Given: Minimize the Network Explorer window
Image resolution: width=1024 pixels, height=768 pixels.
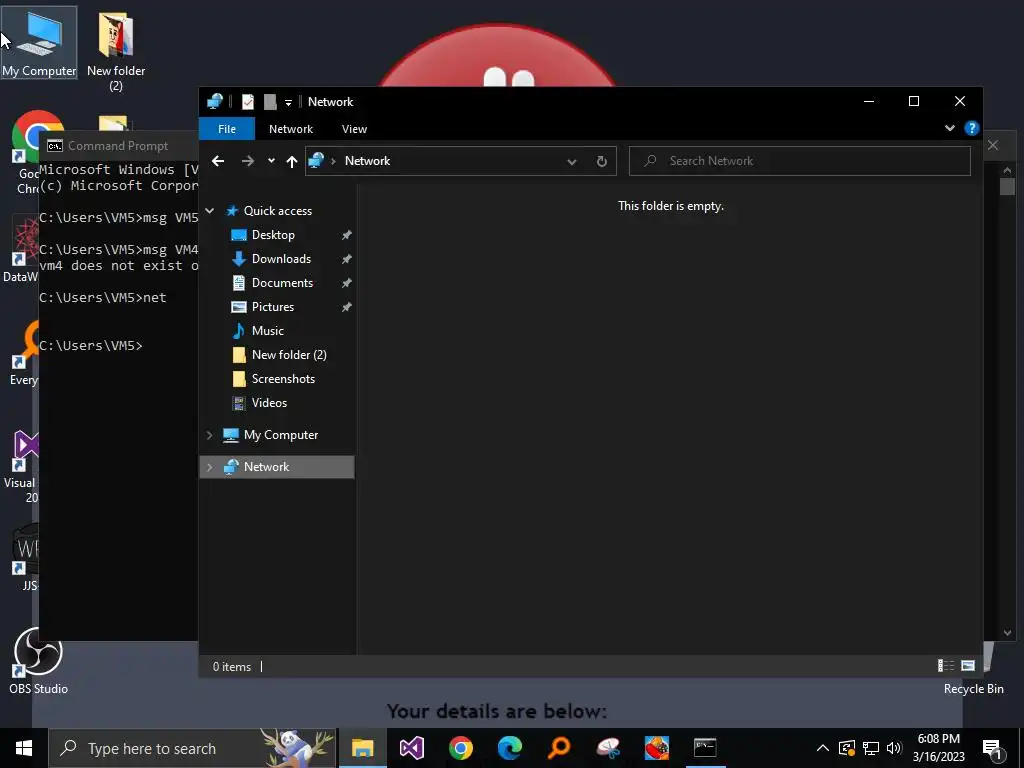Looking at the screenshot, I should point(869,101).
